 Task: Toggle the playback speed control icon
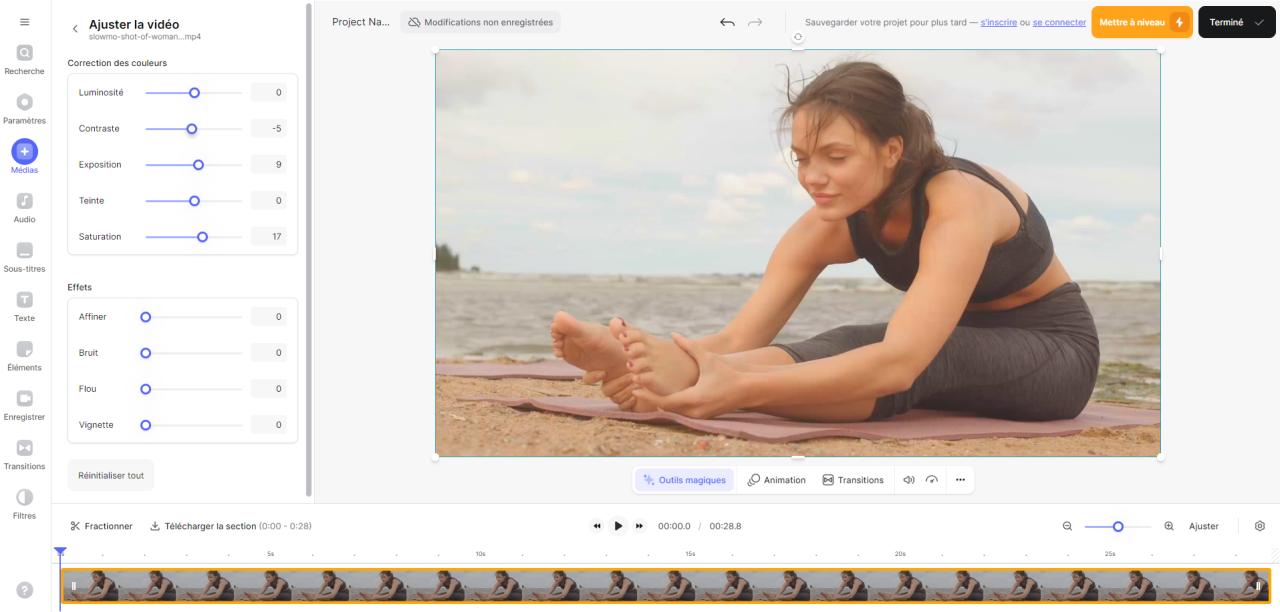[x=931, y=479]
